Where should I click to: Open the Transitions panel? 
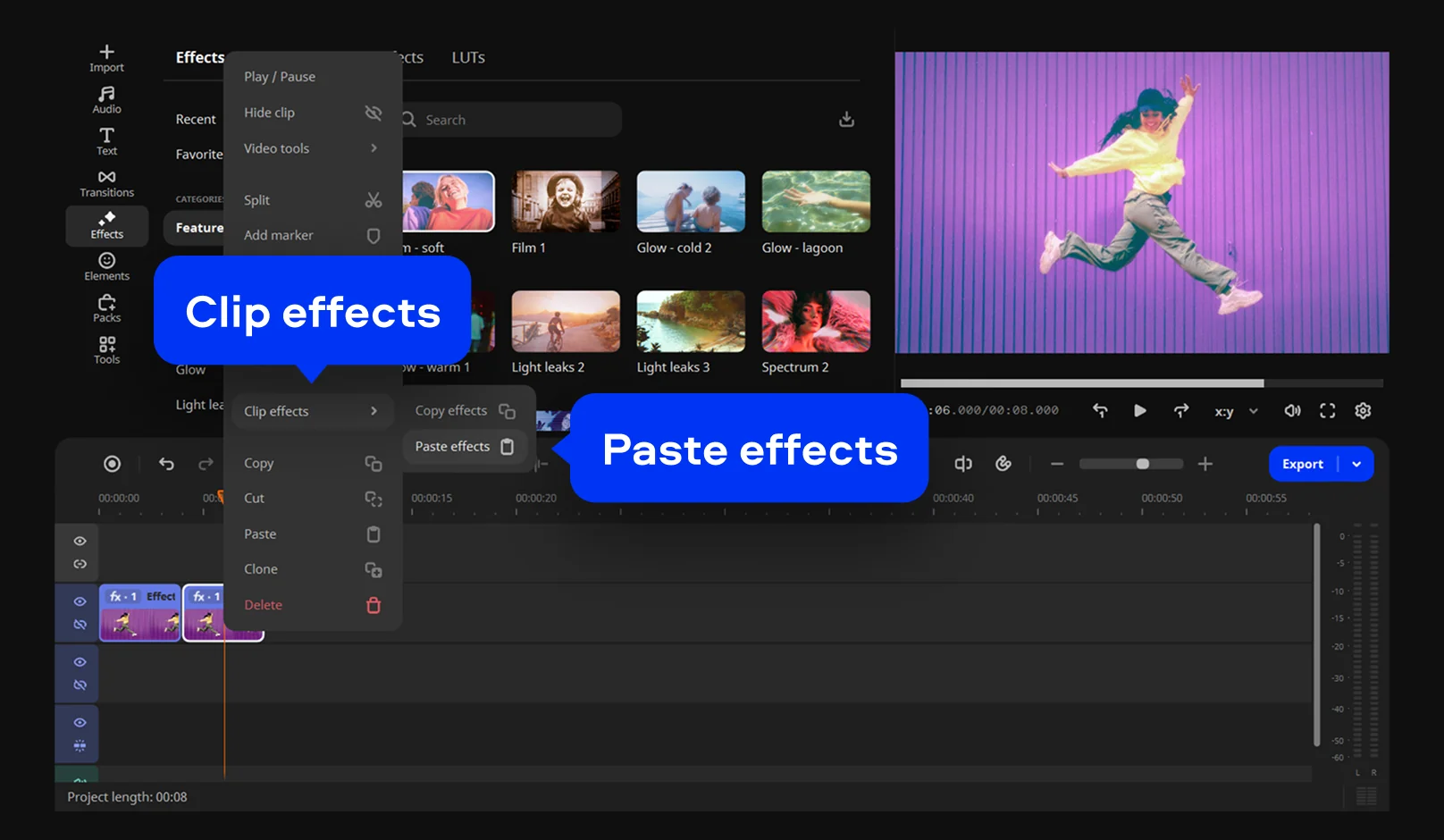point(106,183)
